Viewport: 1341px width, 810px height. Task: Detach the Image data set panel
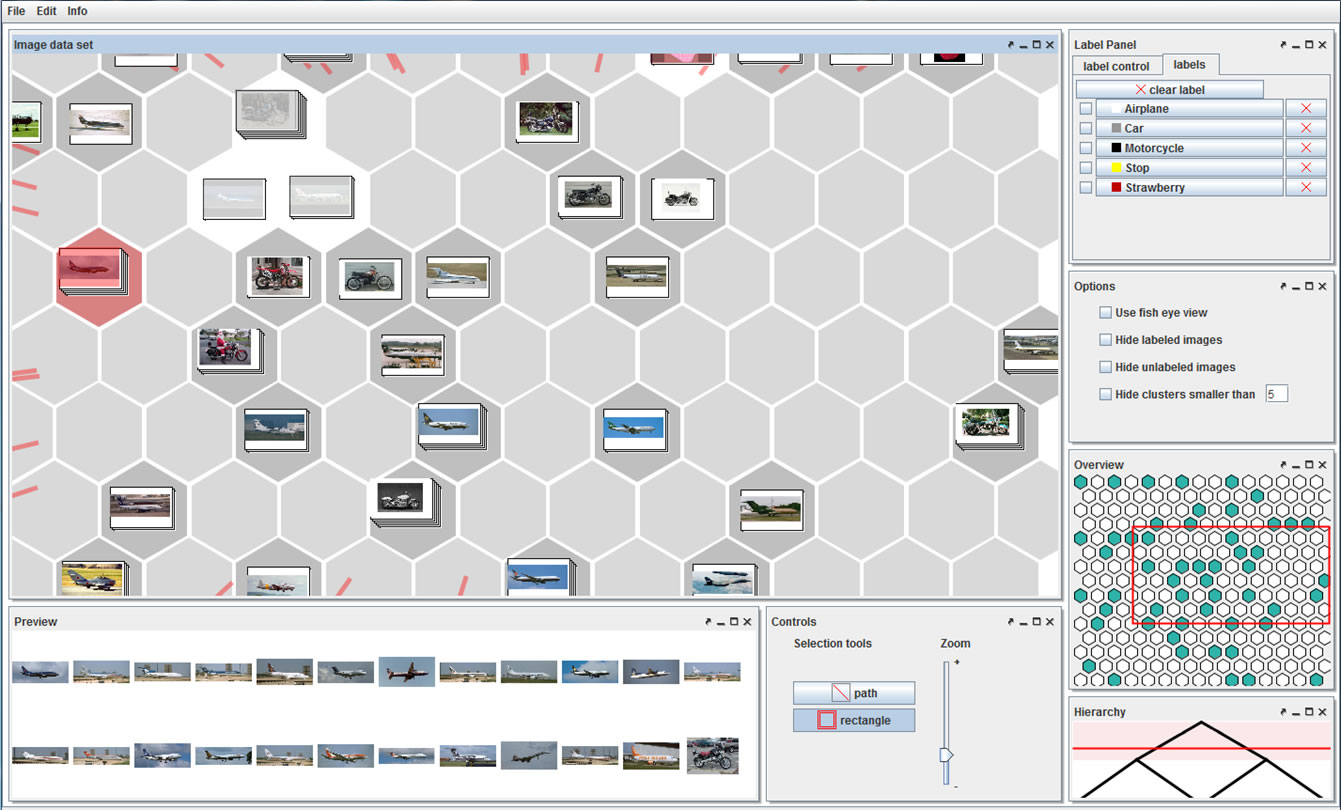coord(1011,45)
